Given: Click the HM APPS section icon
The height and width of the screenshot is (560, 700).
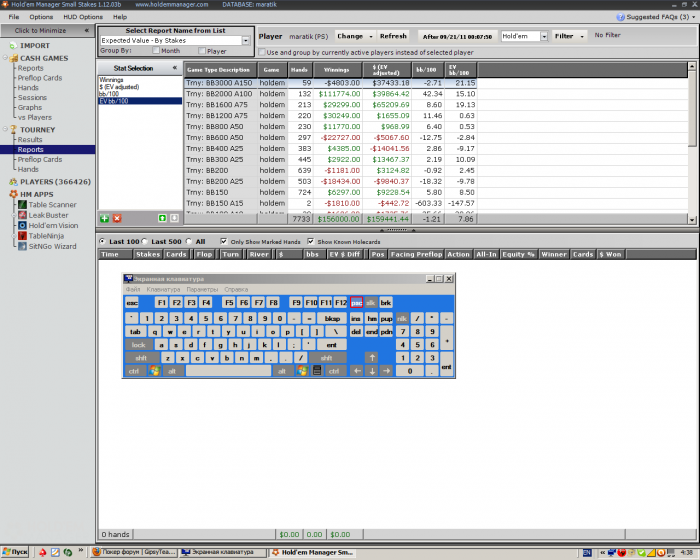Looking at the screenshot, I should point(13,194).
